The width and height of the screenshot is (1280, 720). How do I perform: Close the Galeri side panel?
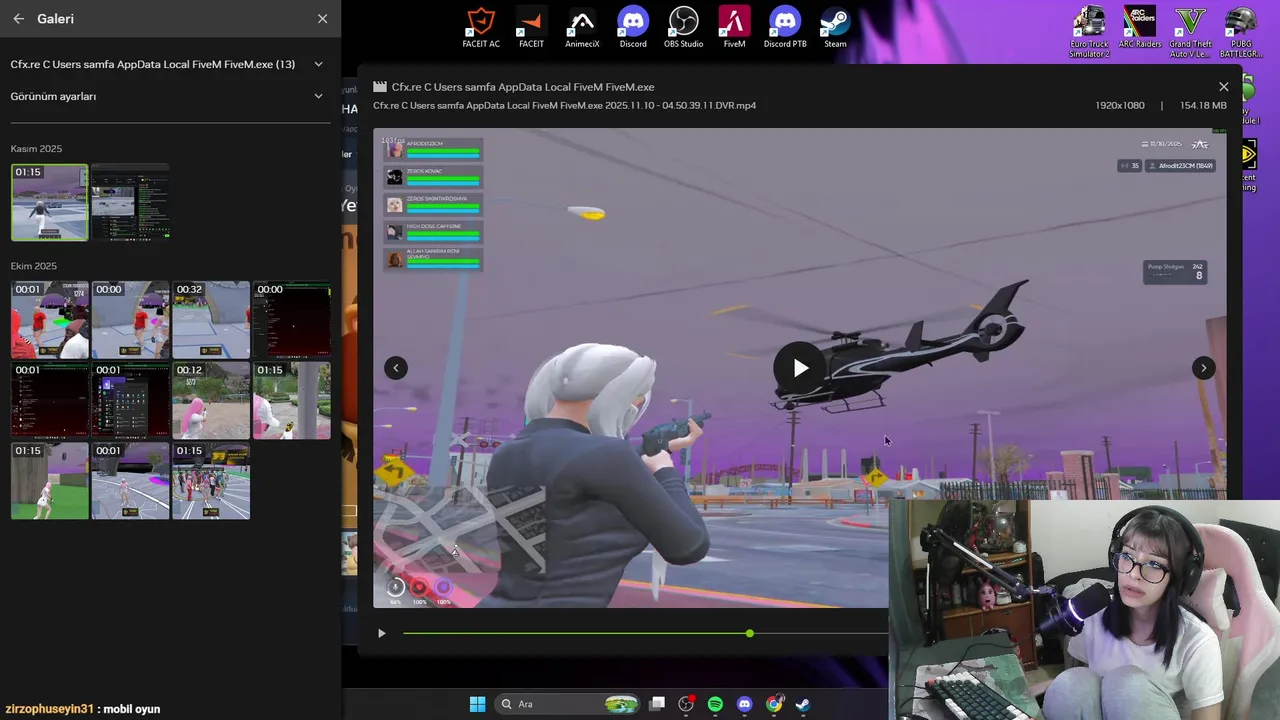322,18
